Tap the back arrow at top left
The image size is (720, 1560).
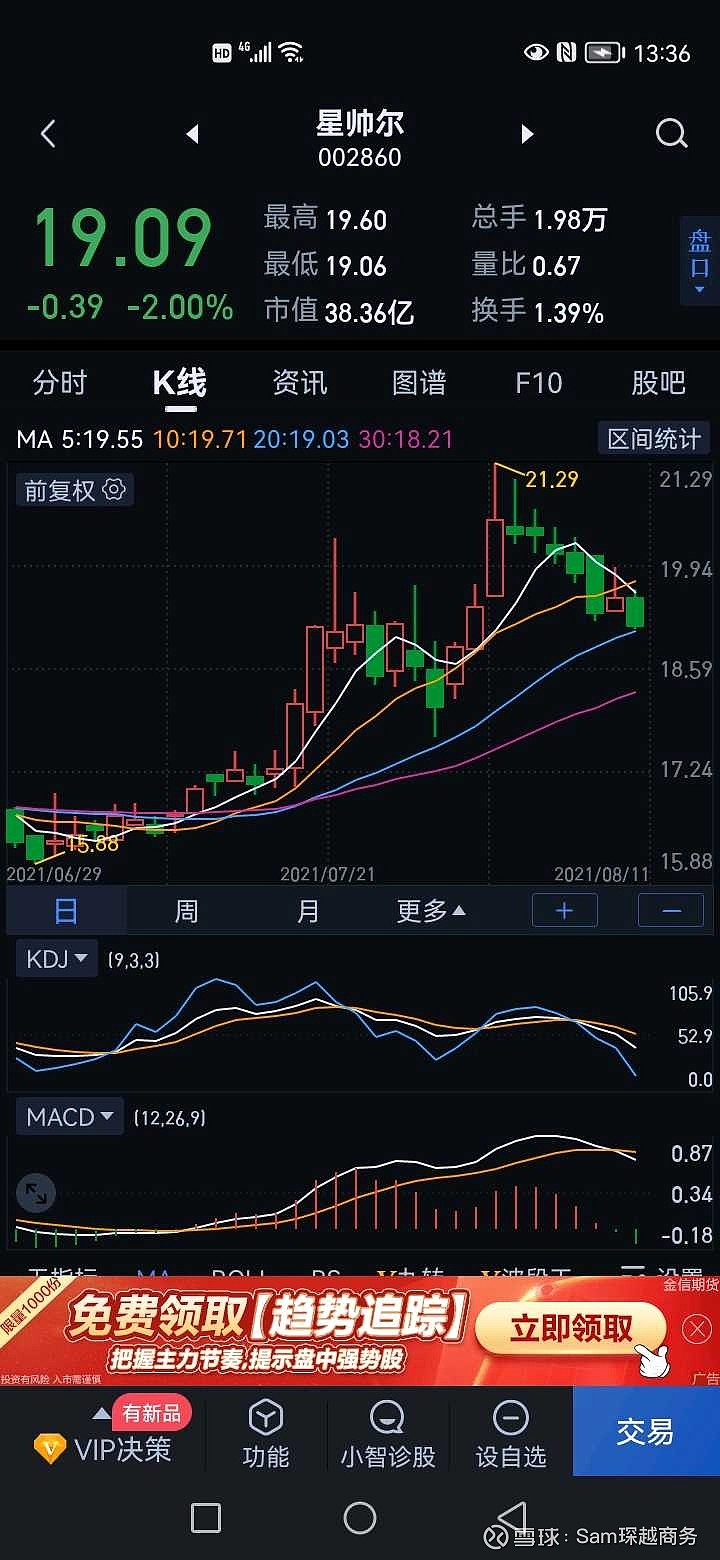(48, 133)
